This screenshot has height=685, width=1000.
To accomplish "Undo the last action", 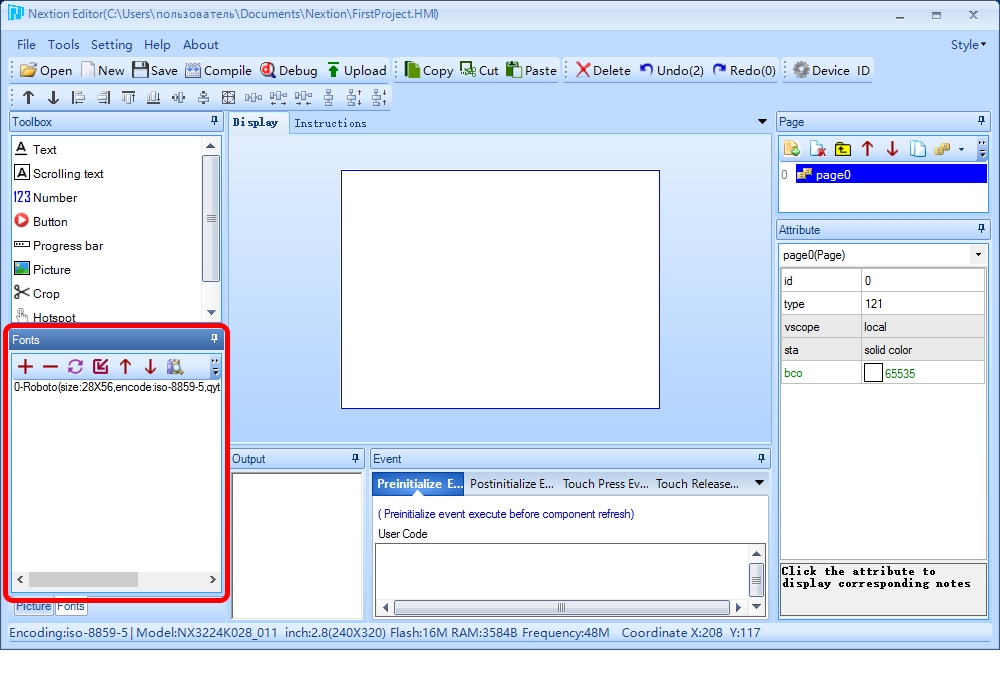I will (x=672, y=70).
